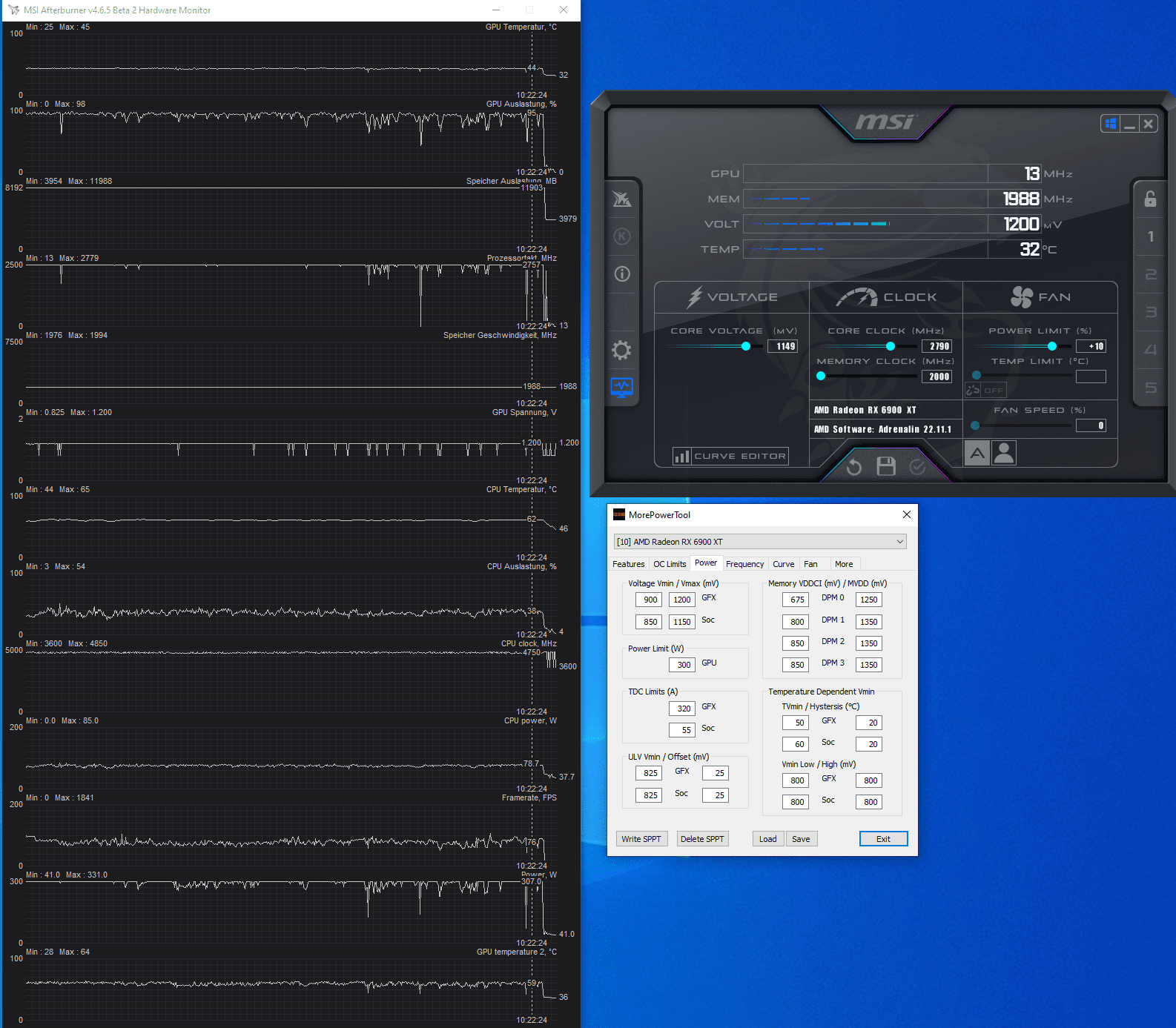Click memory clock value field 2000
The width and height of the screenshot is (1176, 1028).
click(936, 377)
